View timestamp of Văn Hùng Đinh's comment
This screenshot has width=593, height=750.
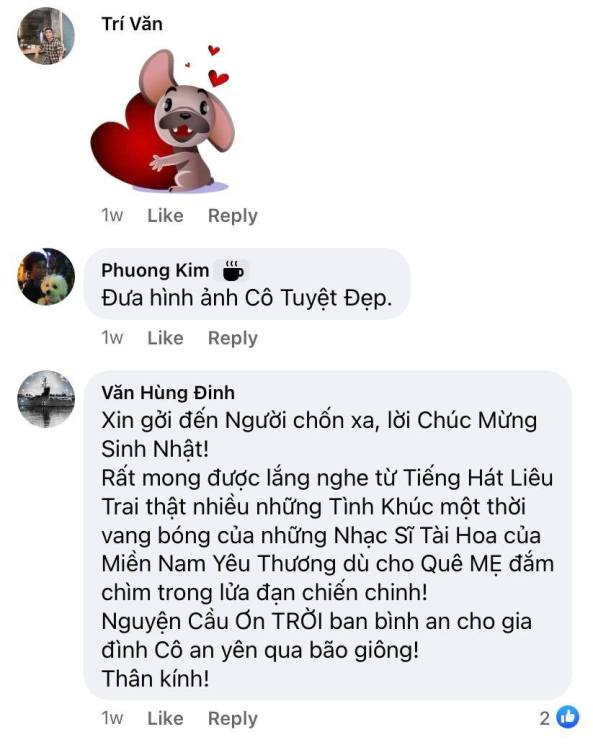pyautogui.click(x=112, y=718)
